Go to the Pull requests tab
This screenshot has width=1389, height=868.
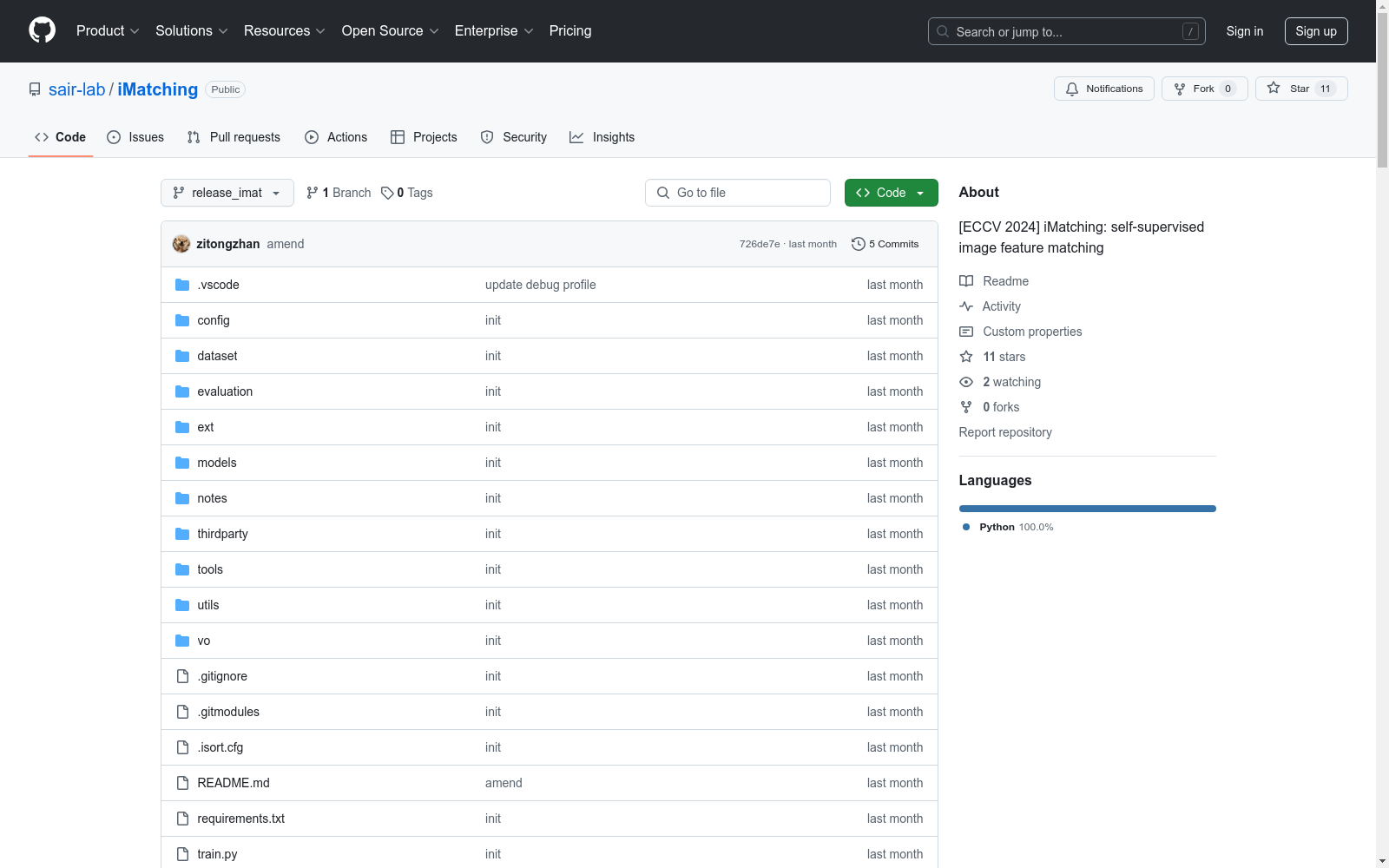coord(234,137)
